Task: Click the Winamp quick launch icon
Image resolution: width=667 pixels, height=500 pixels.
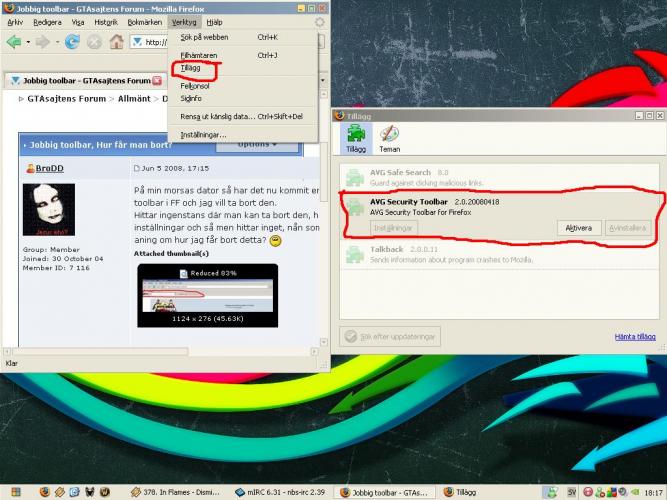Action: pyautogui.click(x=60, y=492)
